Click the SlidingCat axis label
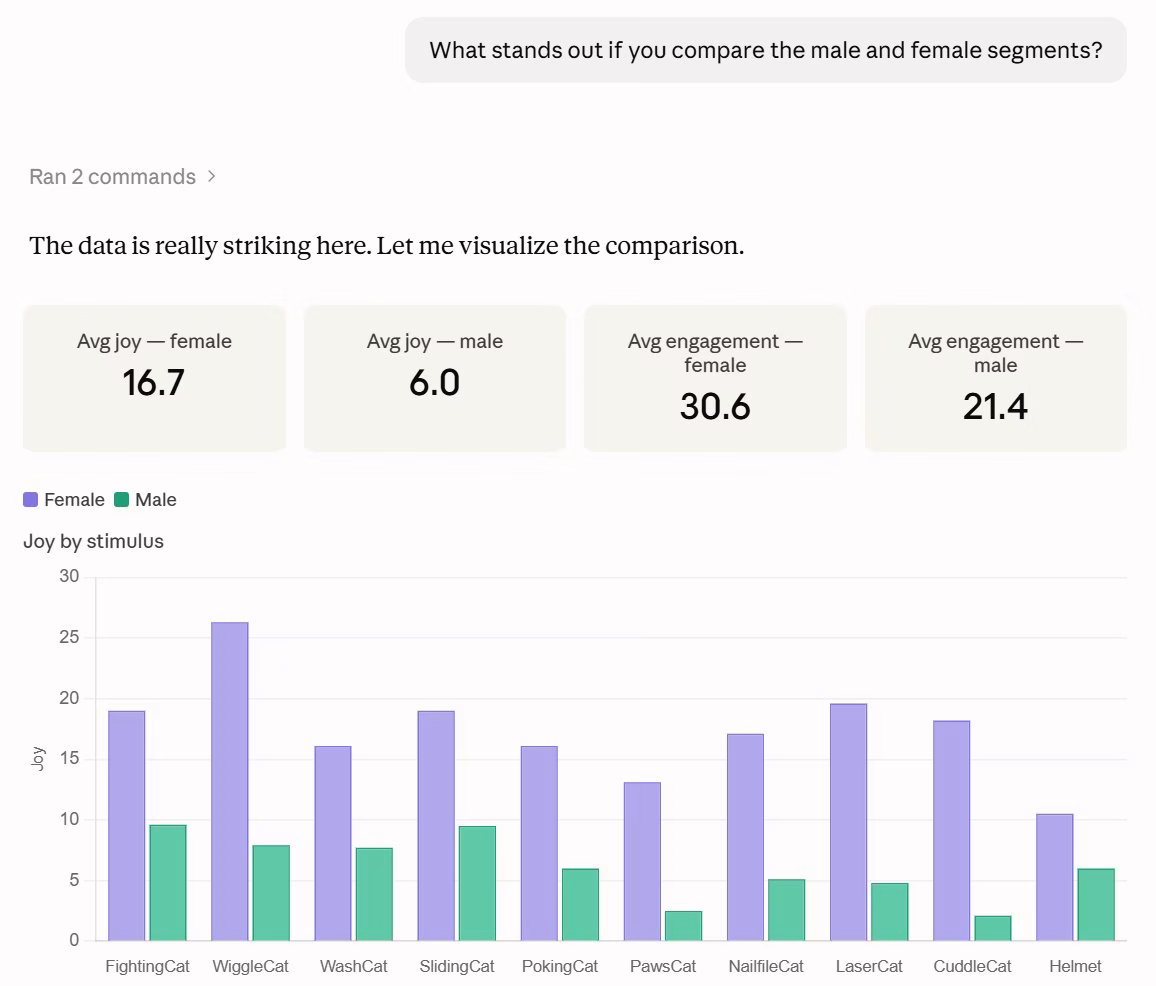Viewport: 1156px width, 986px height. 457,966
